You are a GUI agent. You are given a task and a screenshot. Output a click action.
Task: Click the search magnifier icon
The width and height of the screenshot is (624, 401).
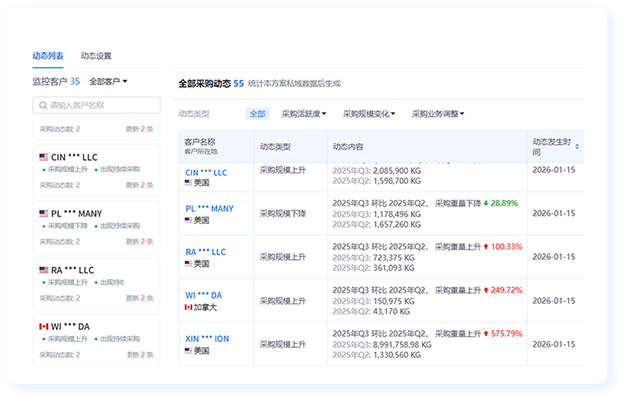(x=43, y=105)
